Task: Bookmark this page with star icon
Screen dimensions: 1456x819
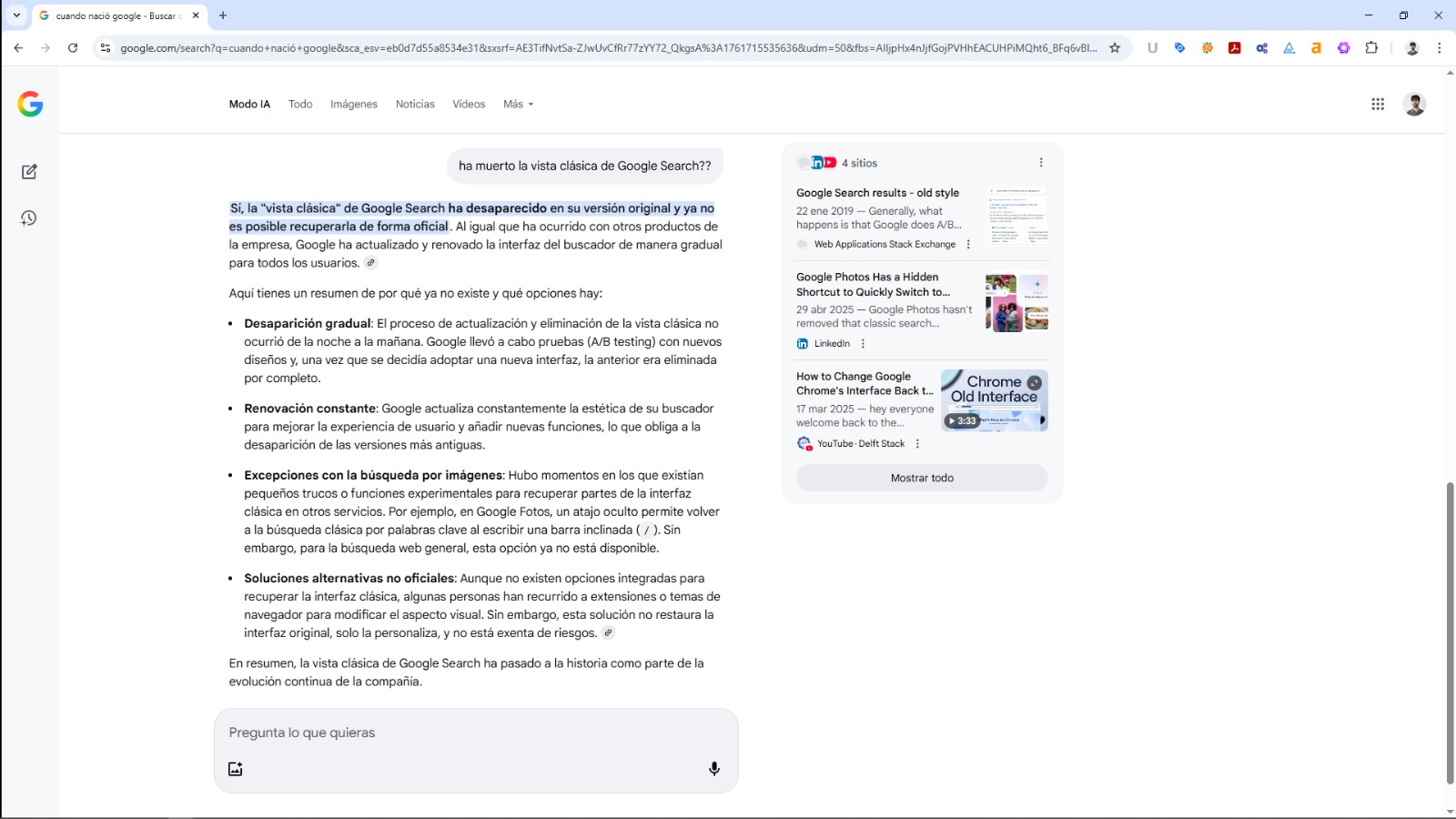Action: point(1115,48)
